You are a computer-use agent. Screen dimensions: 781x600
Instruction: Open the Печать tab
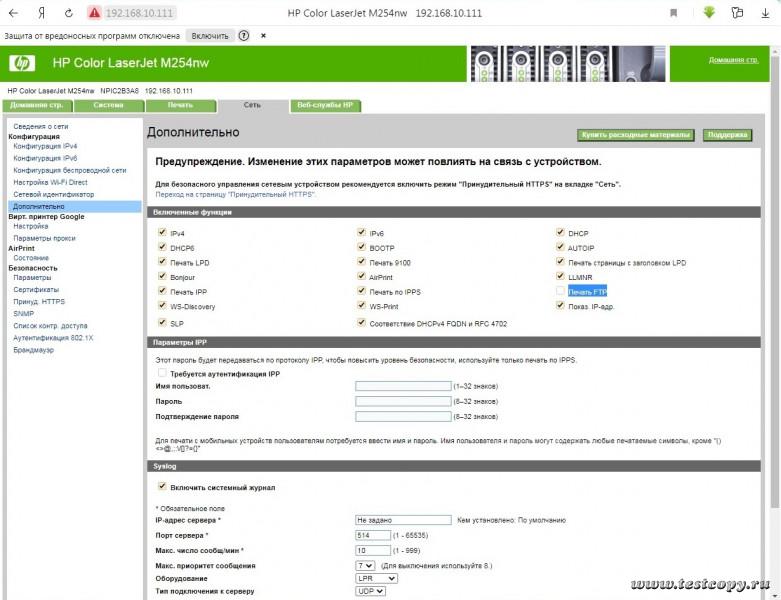click(180, 106)
